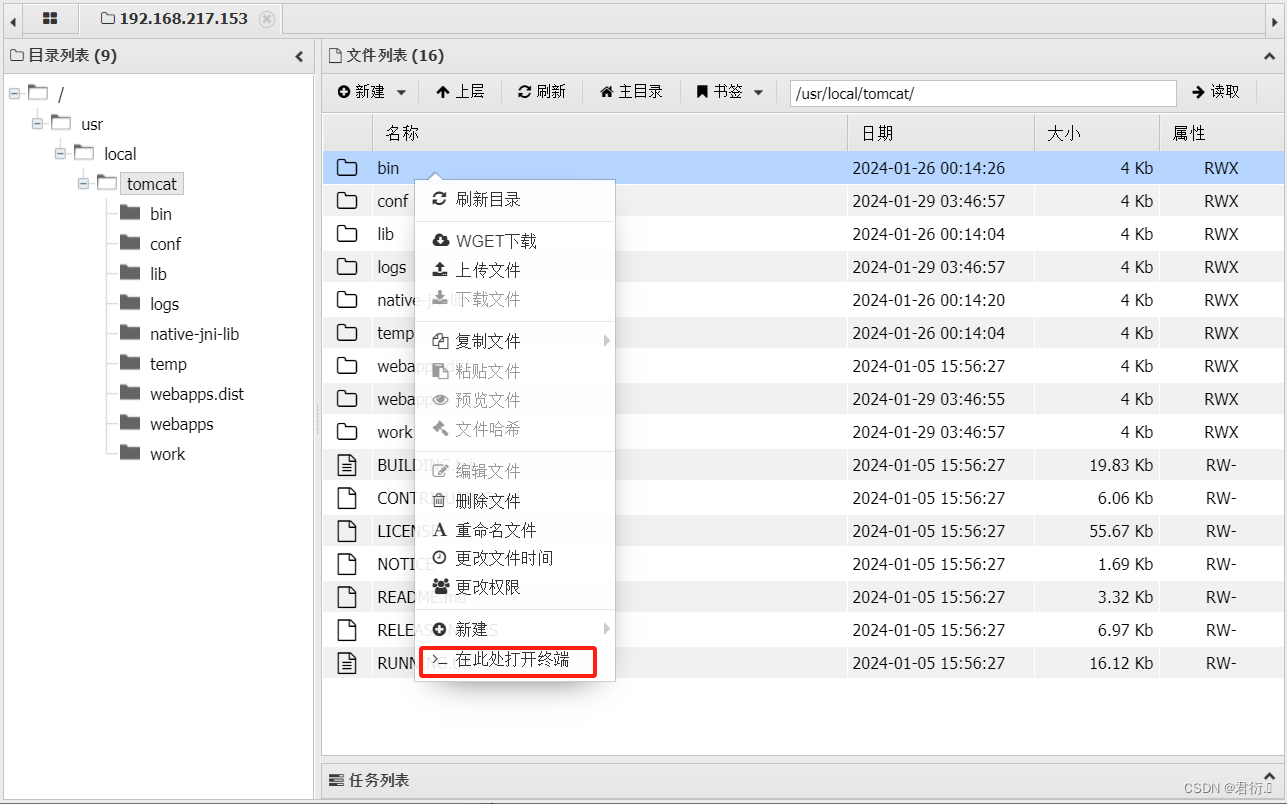
Task: Select native-jni-lib in directory tree
Action: coord(195,334)
